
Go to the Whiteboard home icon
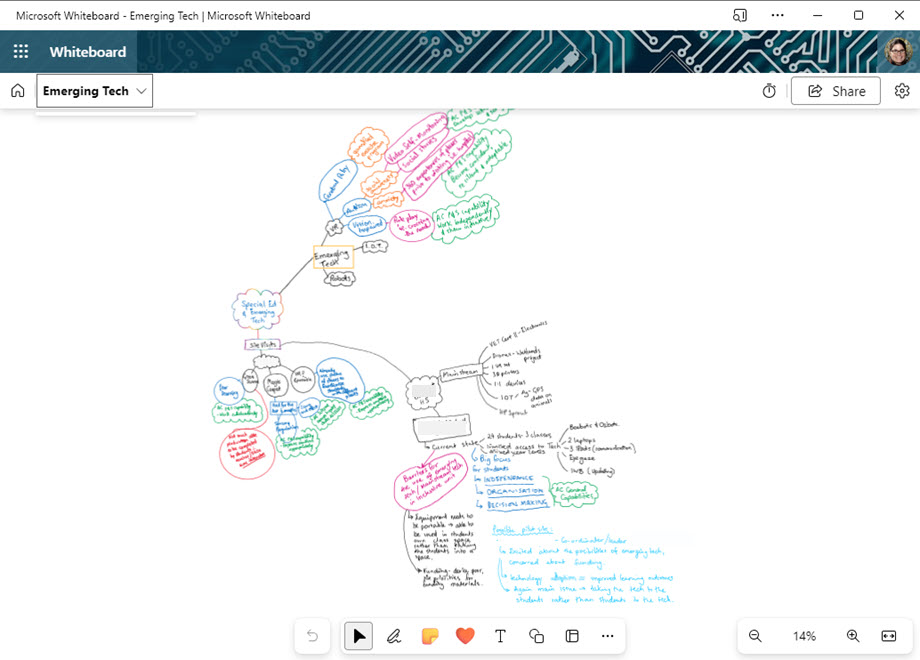coord(18,90)
